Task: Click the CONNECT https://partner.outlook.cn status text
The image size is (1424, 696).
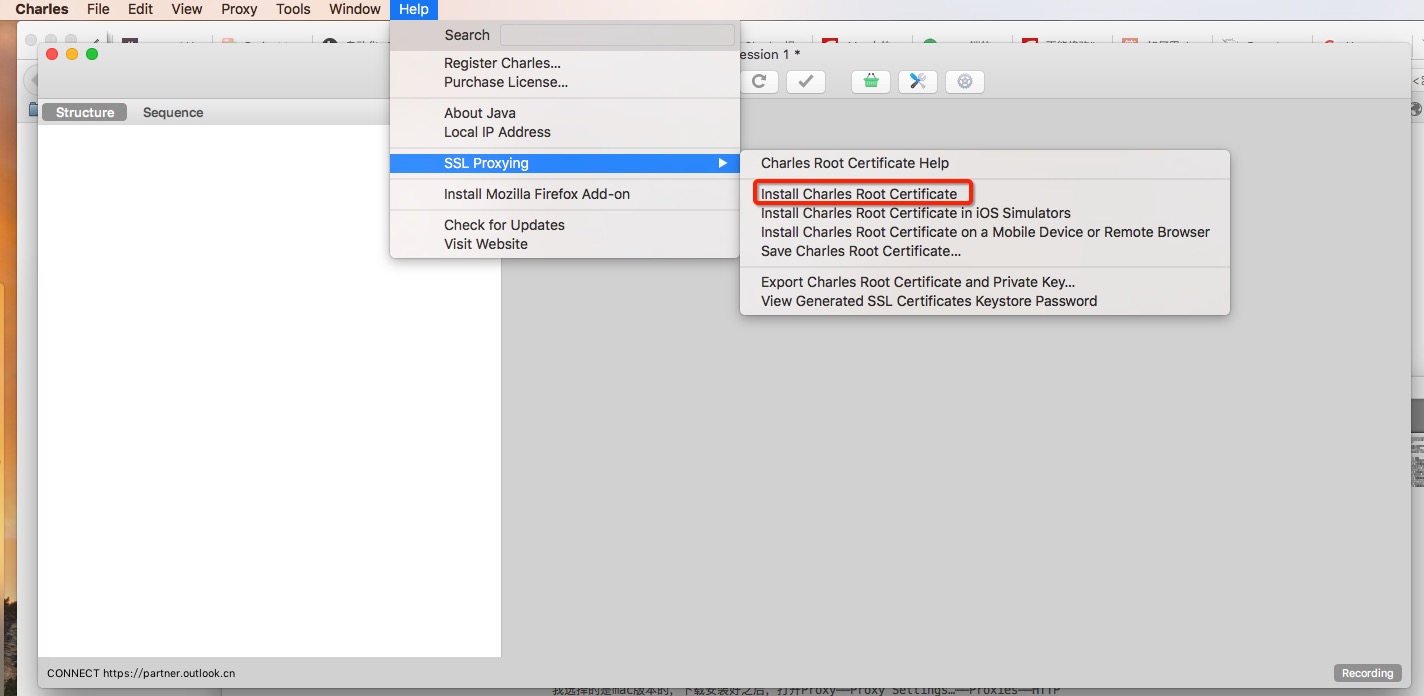Action: 141,673
